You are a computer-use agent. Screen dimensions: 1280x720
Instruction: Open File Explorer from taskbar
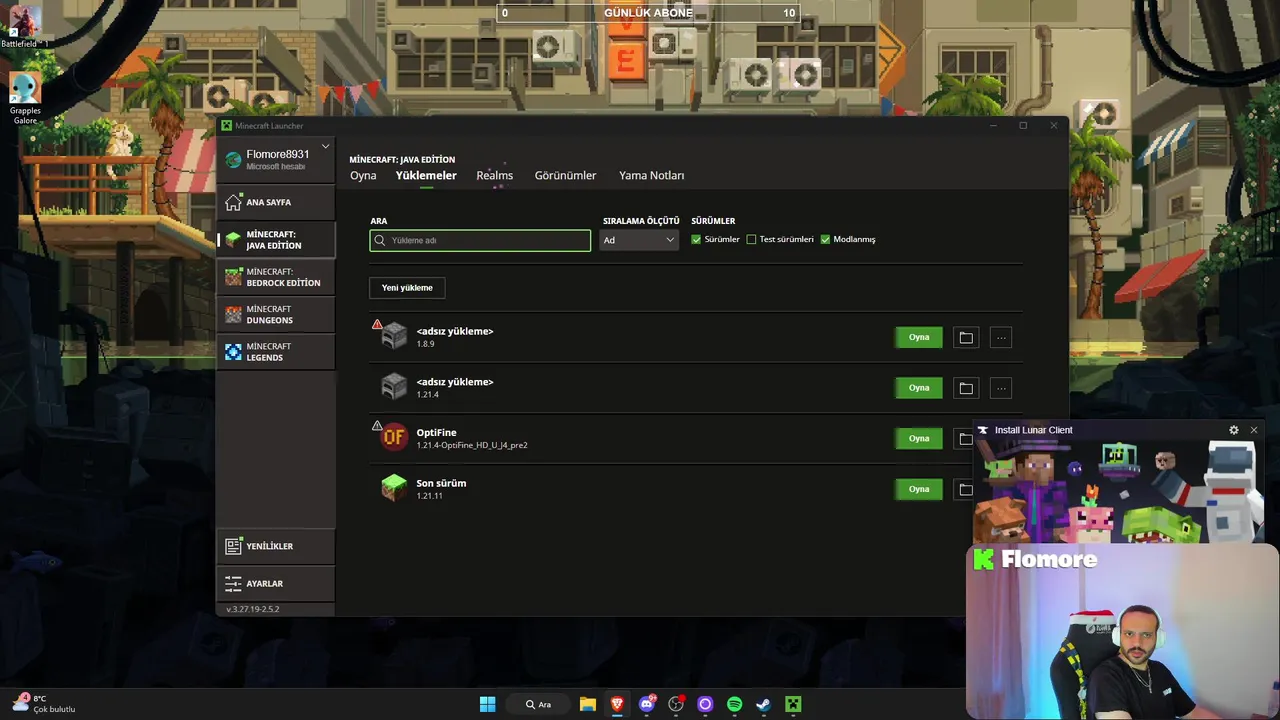point(588,704)
